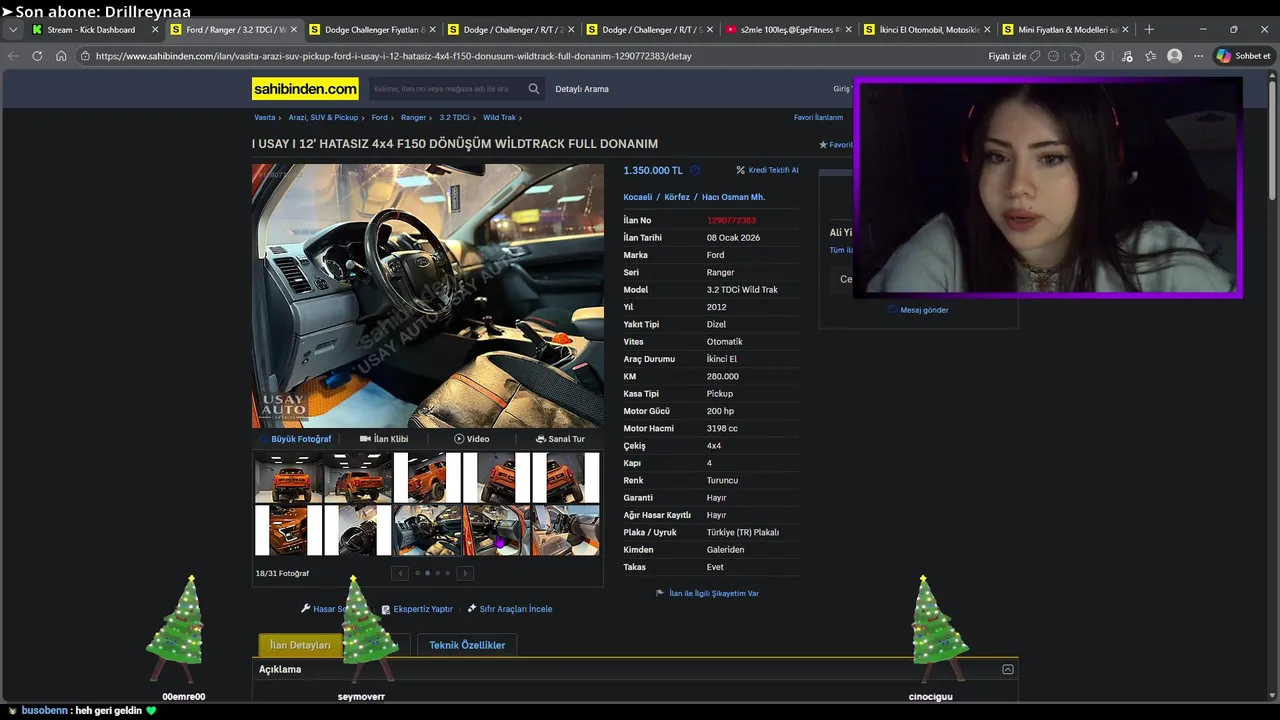
Task: Click listing number 1290772383
Action: tap(731, 220)
